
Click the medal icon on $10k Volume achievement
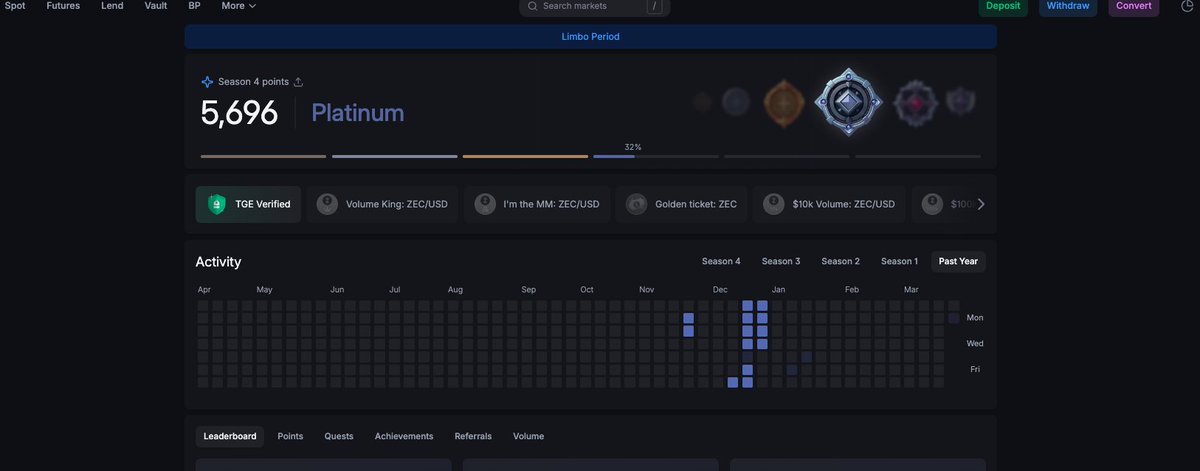tap(773, 204)
